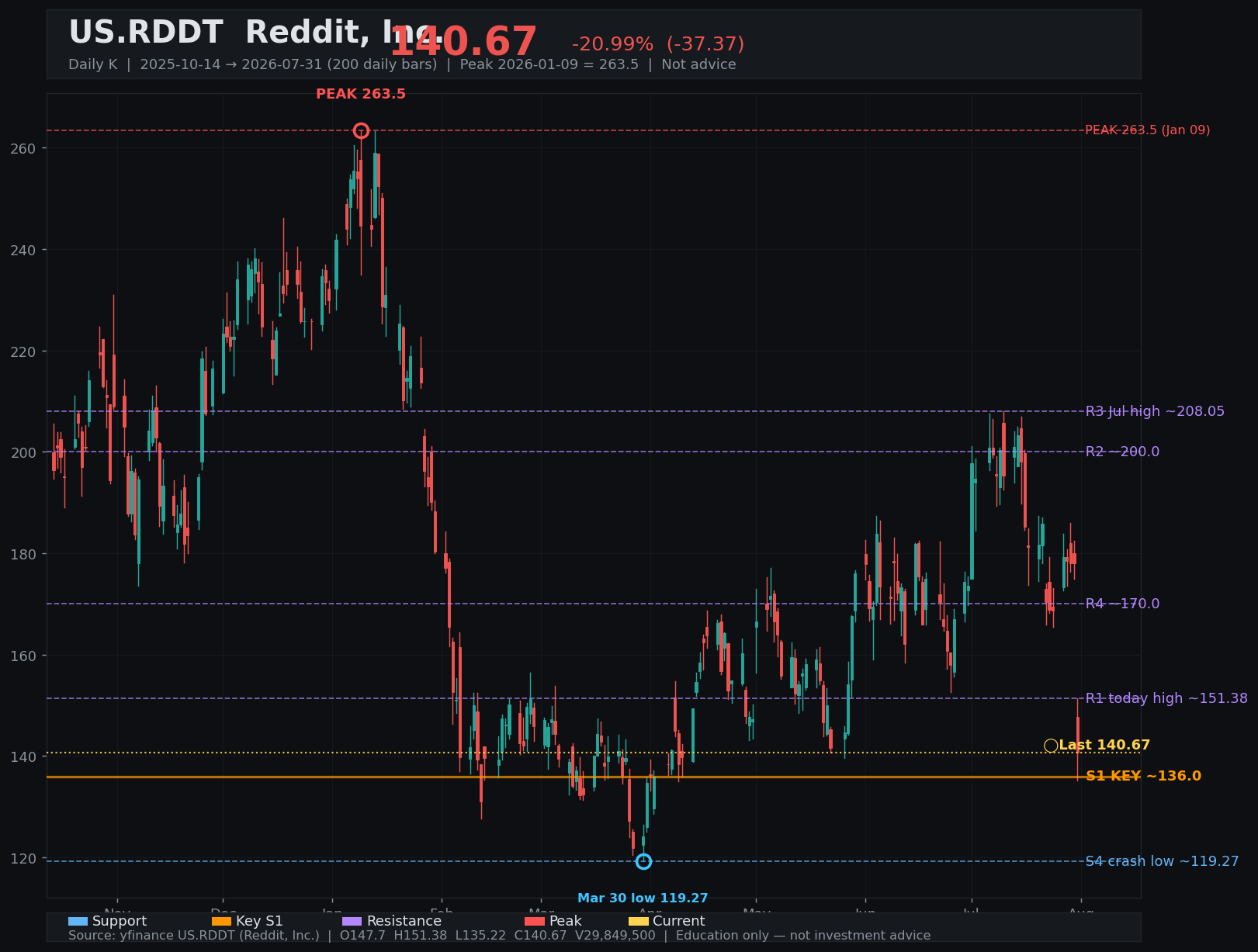Screen dimensions: 1258x952
Task: Click the V29,849,500 volume figure in footer
Action: 615,936
